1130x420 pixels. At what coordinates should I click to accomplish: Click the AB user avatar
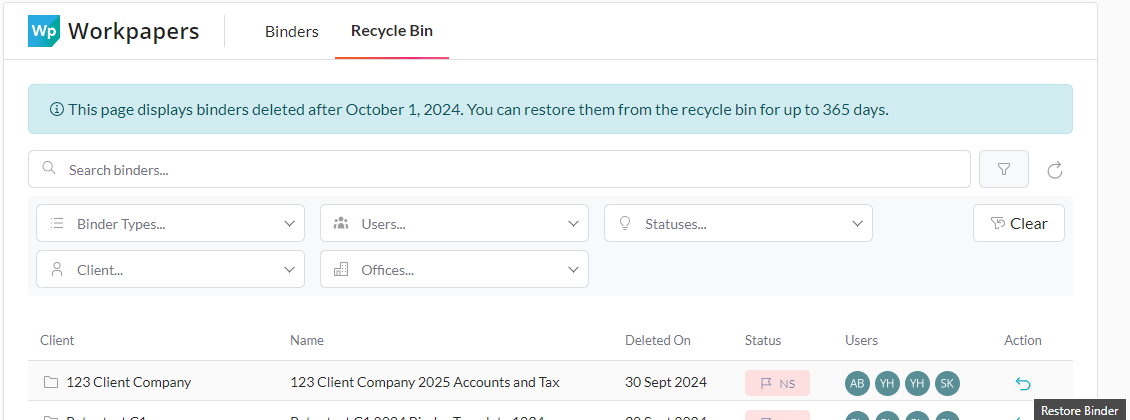[x=857, y=384]
